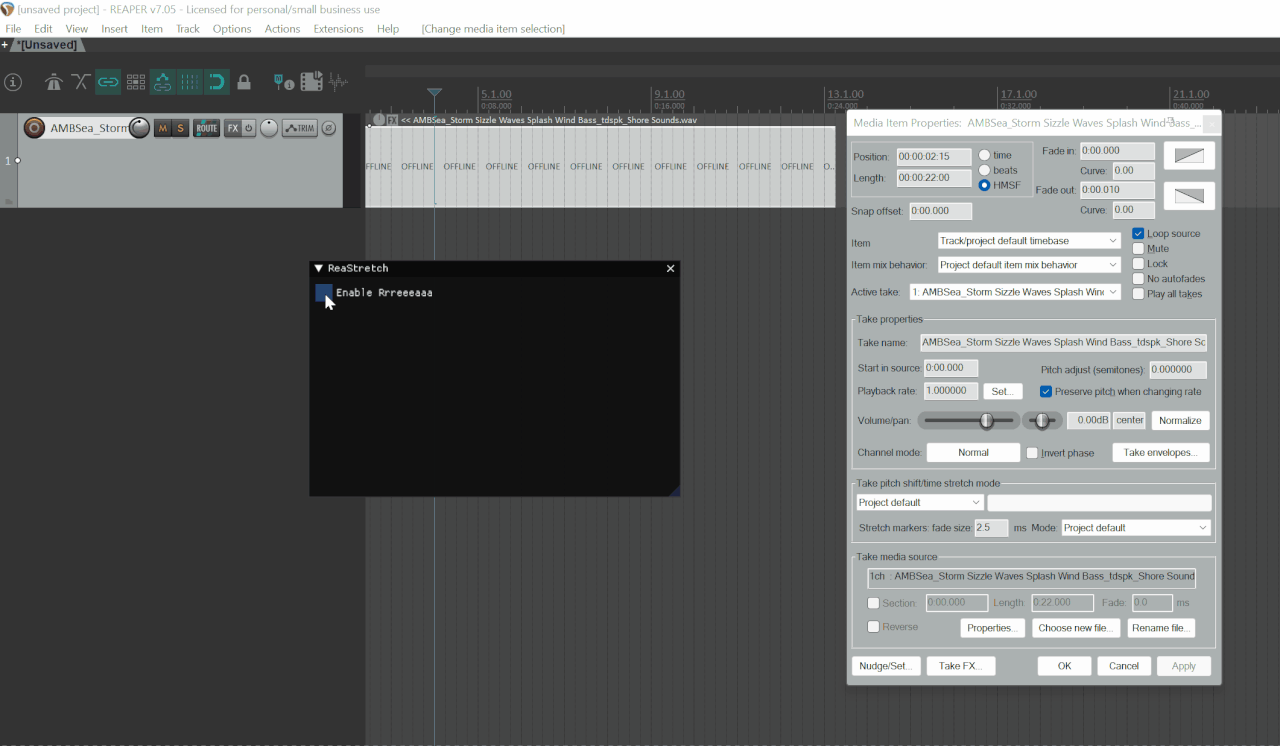The height and width of the screenshot is (746, 1280).
Task: Expand the Active take dropdown
Action: point(1014,292)
